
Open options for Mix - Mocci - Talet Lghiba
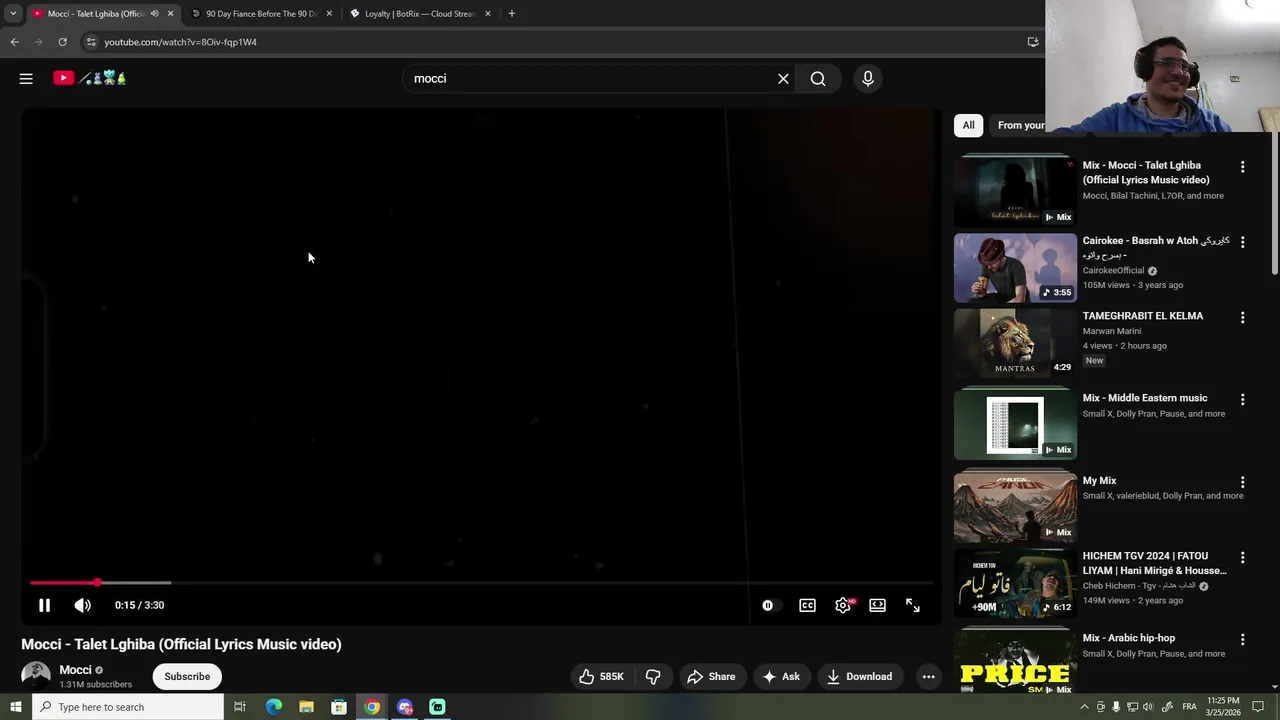coord(1242,167)
